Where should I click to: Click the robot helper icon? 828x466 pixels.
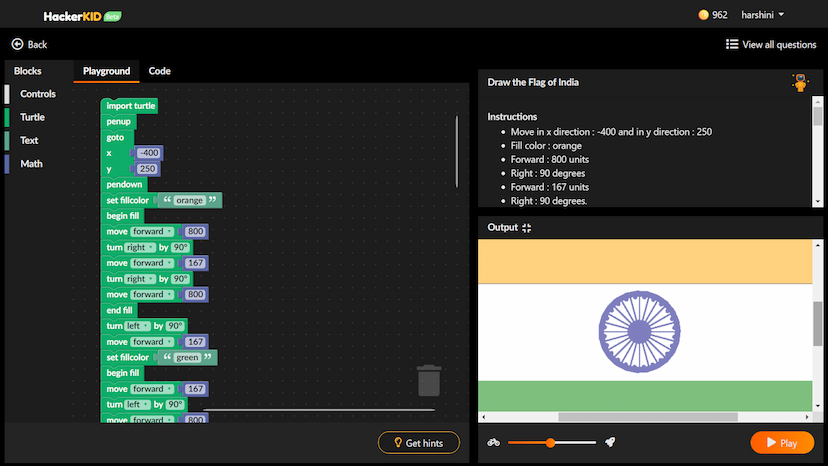pos(799,83)
